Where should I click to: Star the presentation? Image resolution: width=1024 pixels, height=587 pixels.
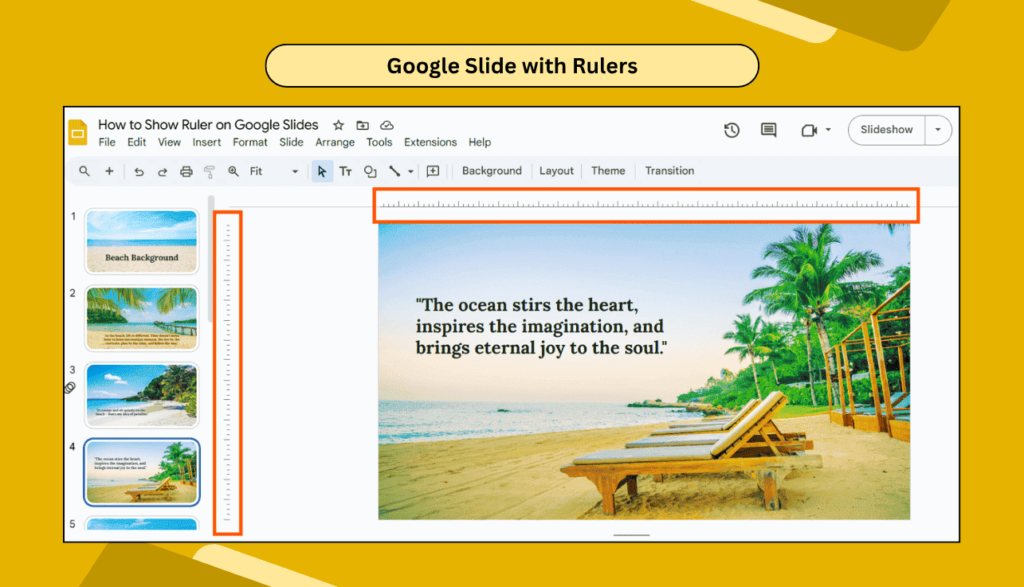(337, 125)
